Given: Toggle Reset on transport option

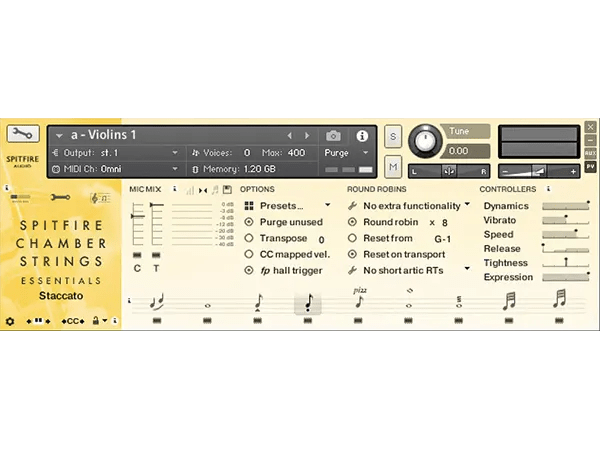Looking at the screenshot, I should [x=352, y=254].
